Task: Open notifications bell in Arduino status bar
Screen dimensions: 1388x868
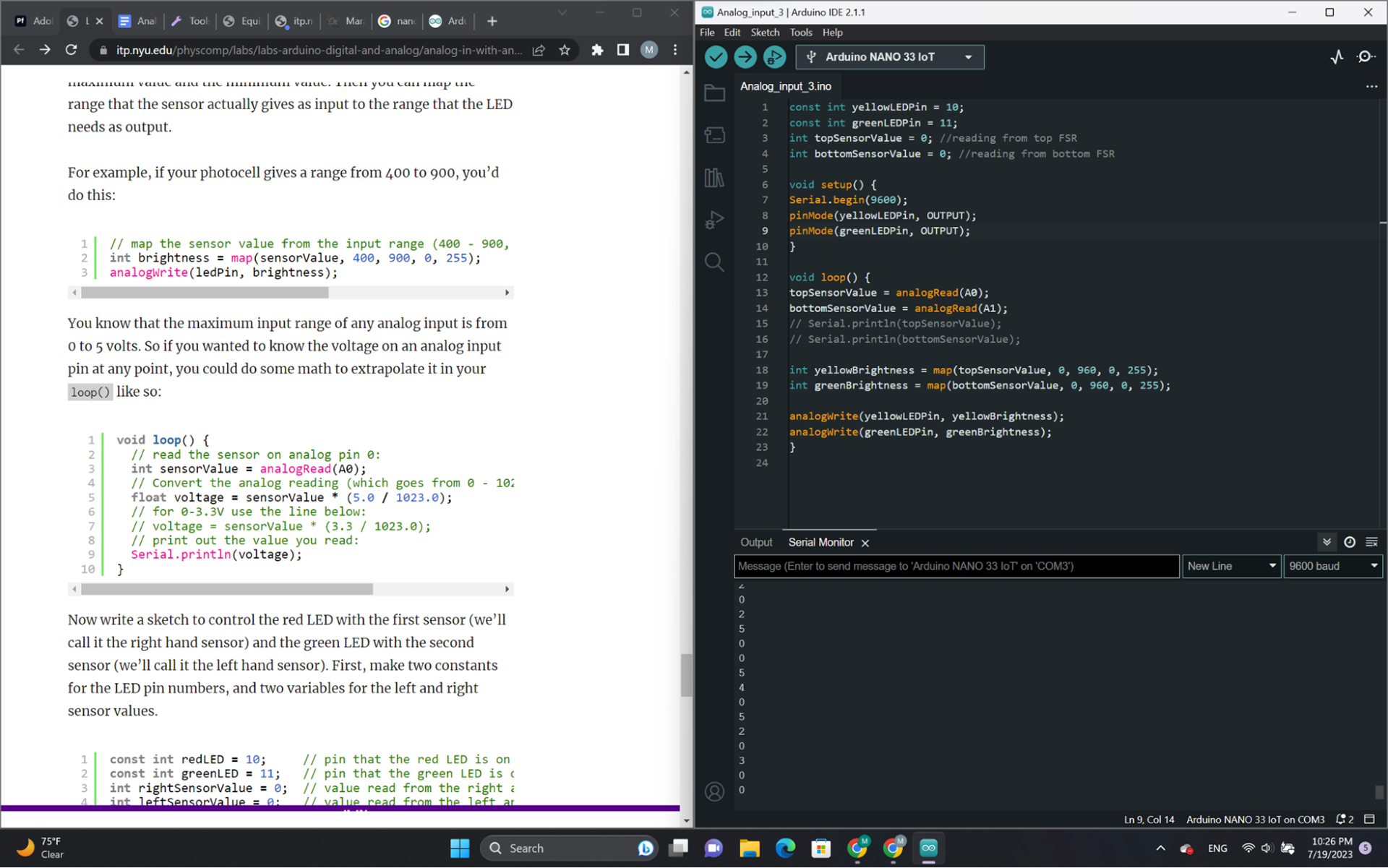Action: [1344, 820]
